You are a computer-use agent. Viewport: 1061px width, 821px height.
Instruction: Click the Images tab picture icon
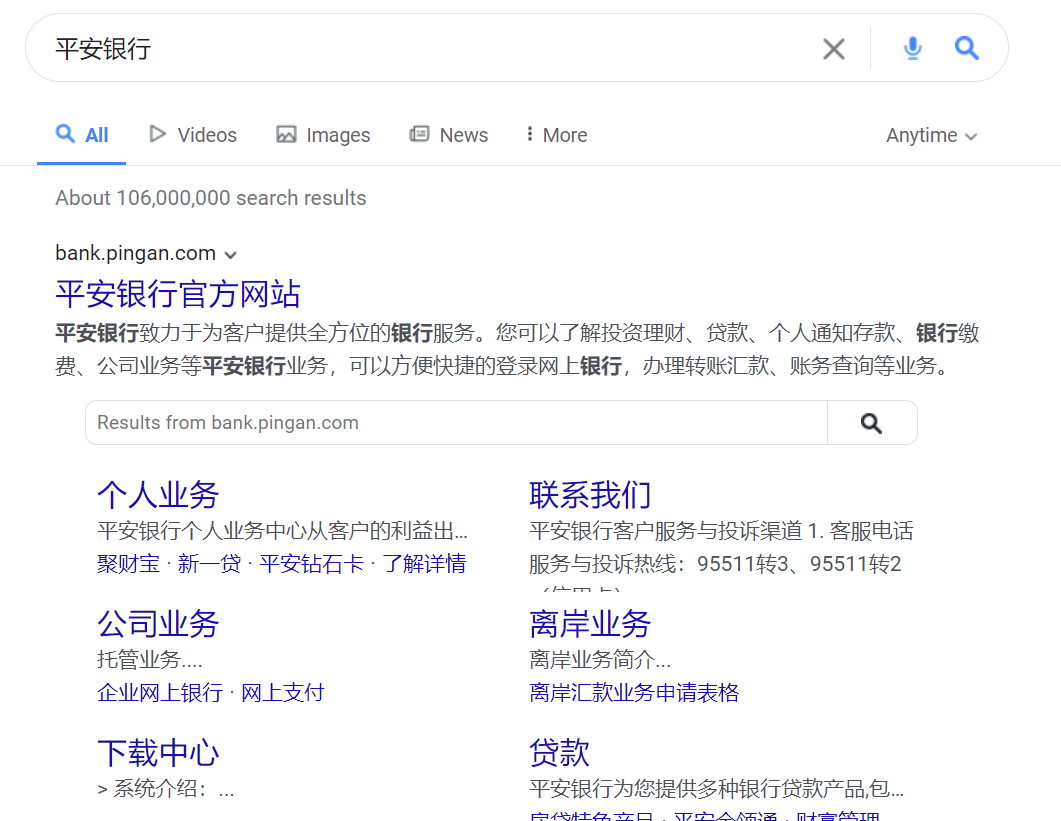coord(287,134)
